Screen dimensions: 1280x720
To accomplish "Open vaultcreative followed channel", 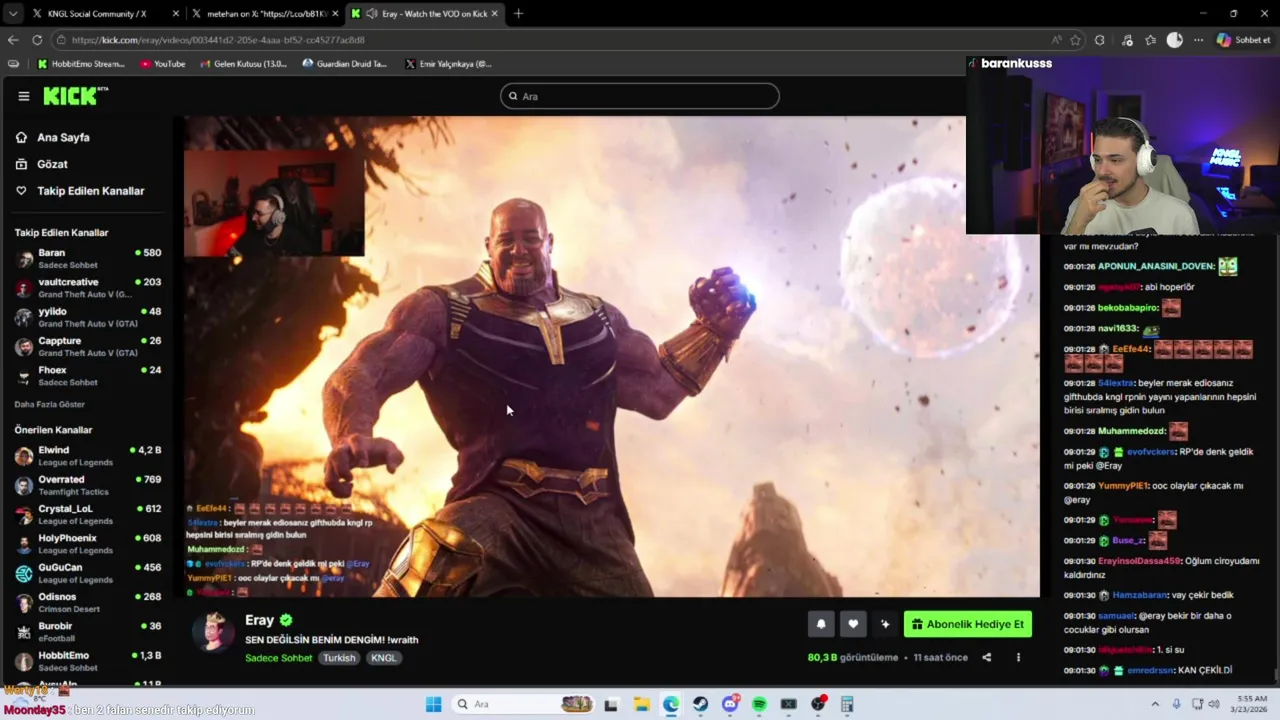I will pos(88,288).
